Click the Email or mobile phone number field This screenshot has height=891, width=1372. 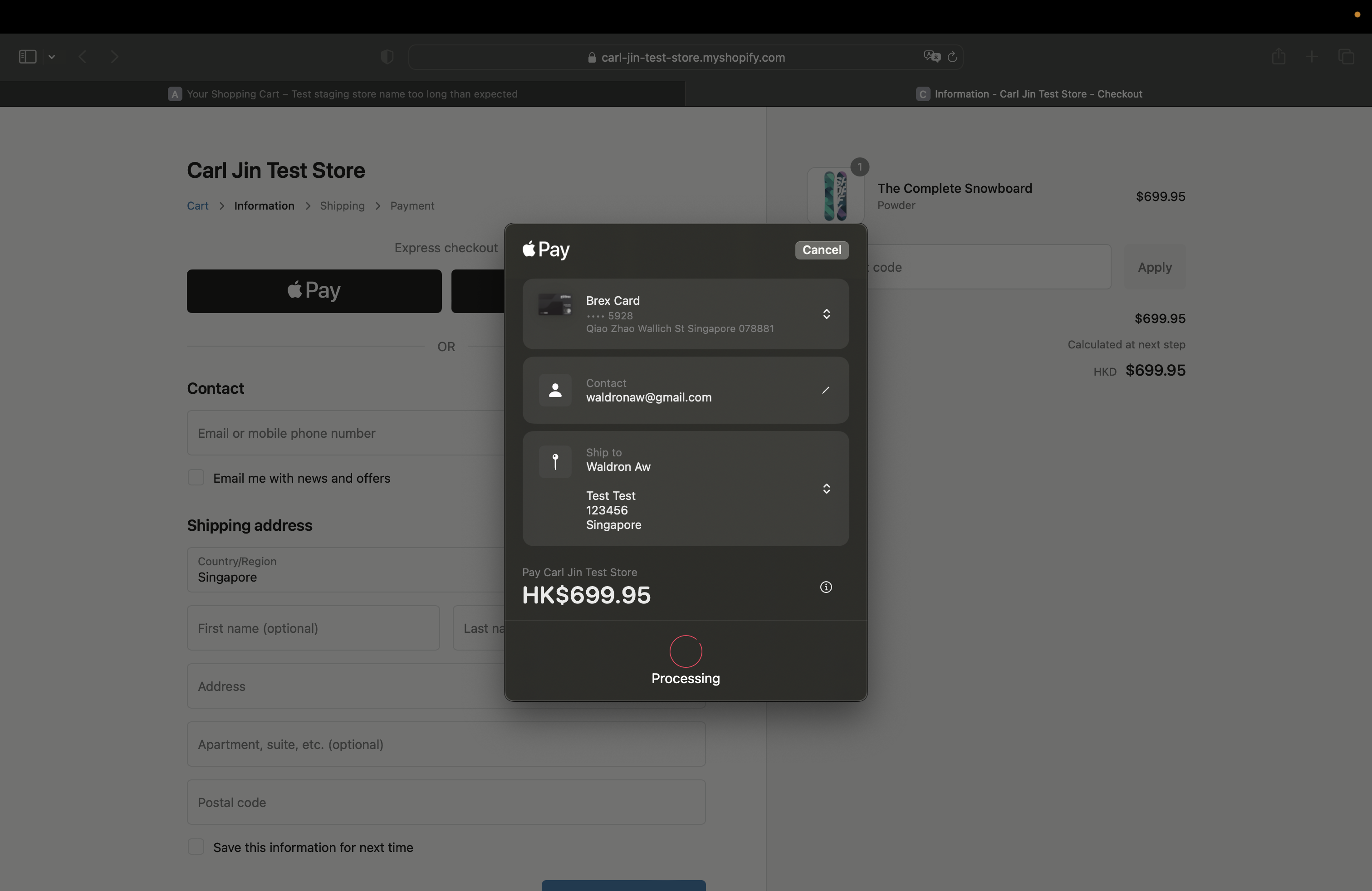(346, 433)
